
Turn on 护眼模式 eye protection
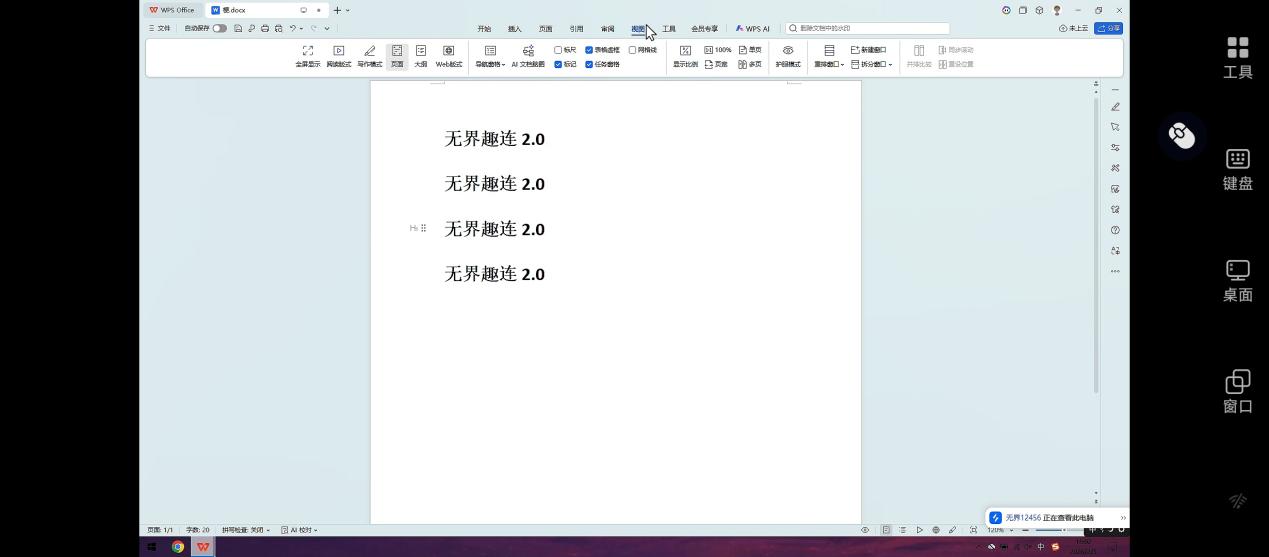pos(788,56)
